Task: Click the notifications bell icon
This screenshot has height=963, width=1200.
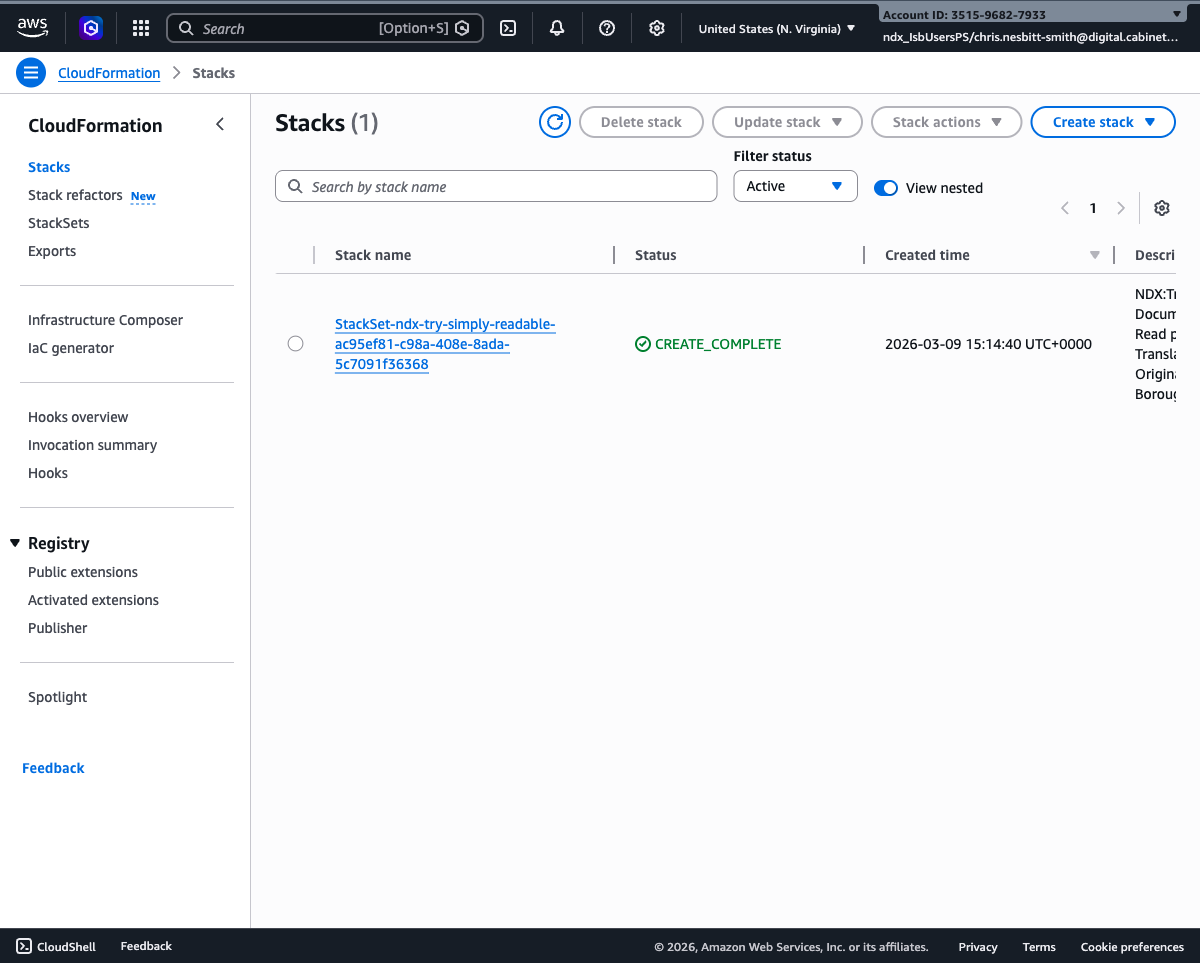Action: tap(557, 28)
